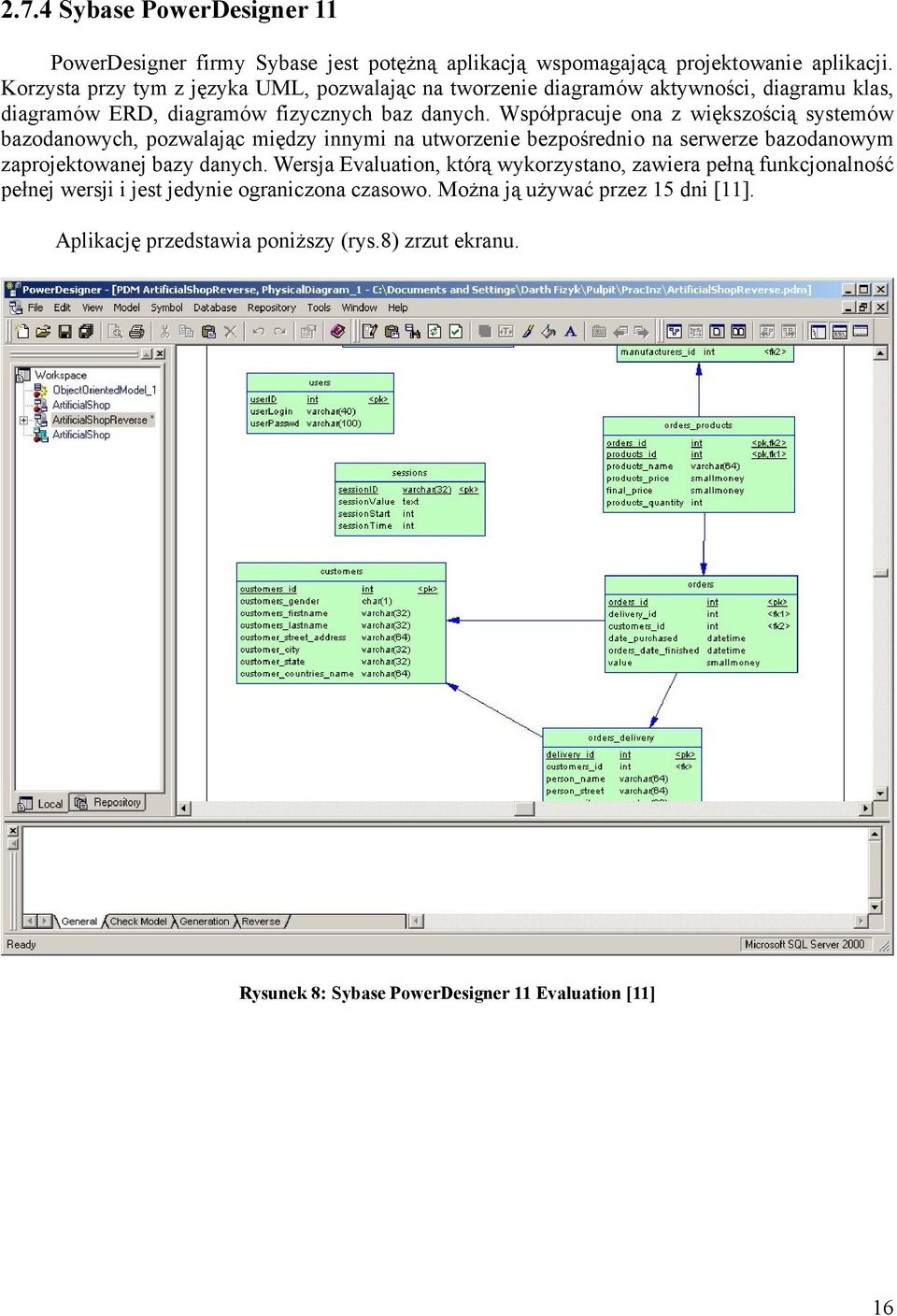
Task: Click the diagram vertical scrollbar down arrow
Action: coord(880,794)
